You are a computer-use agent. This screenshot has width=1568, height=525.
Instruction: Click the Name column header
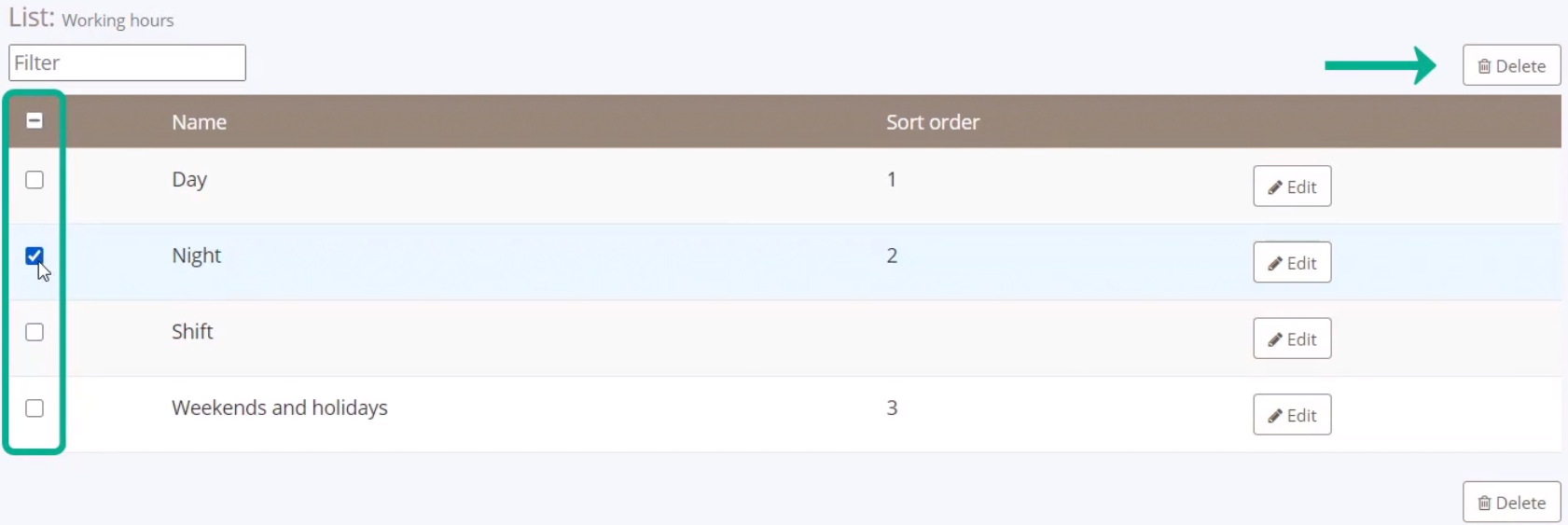(199, 122)
